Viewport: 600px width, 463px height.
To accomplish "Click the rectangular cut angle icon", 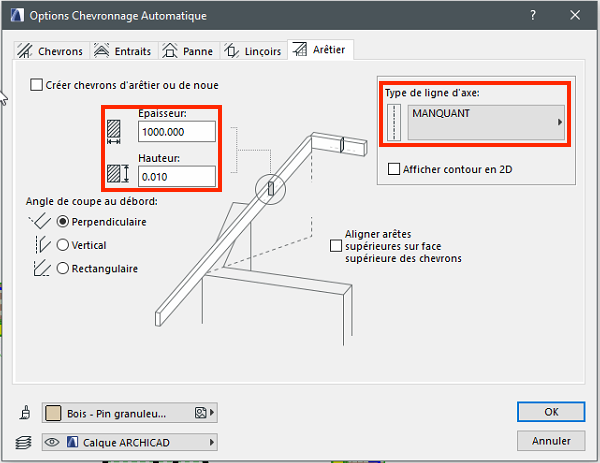I will 42,268.
